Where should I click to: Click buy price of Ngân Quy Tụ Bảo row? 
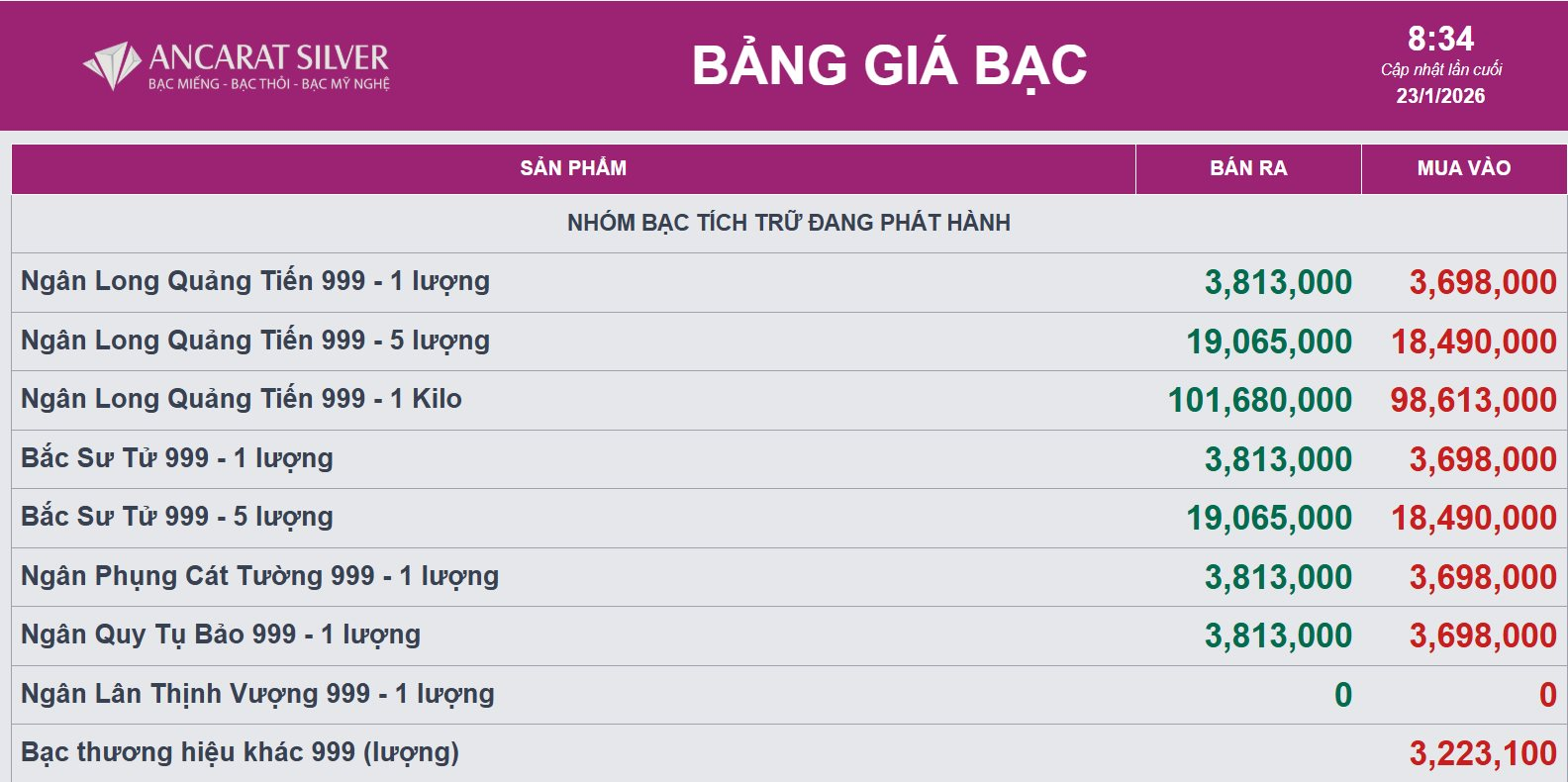[1483, 635]
